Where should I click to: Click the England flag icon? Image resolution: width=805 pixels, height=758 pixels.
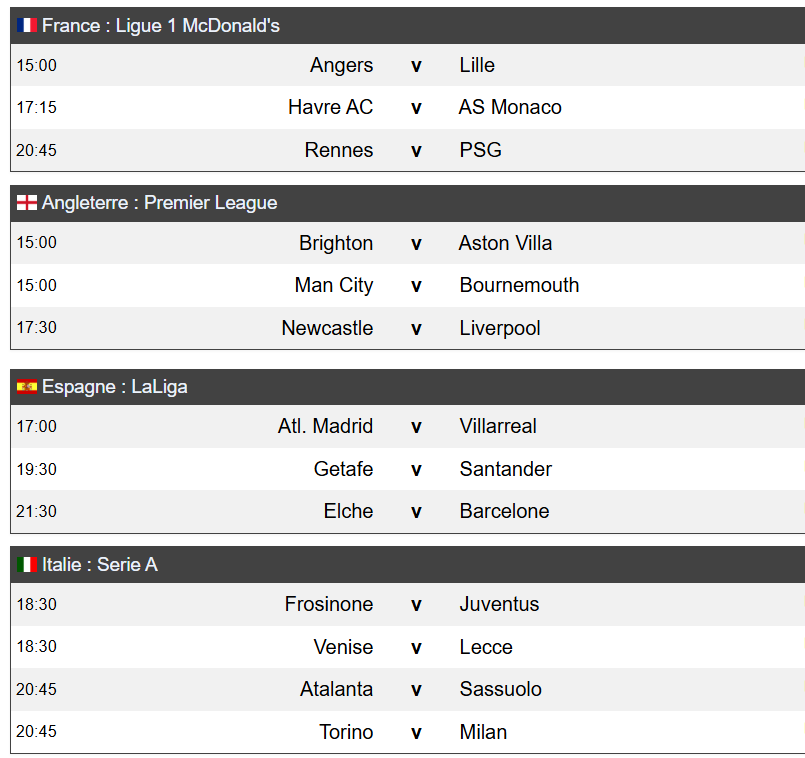27,203
